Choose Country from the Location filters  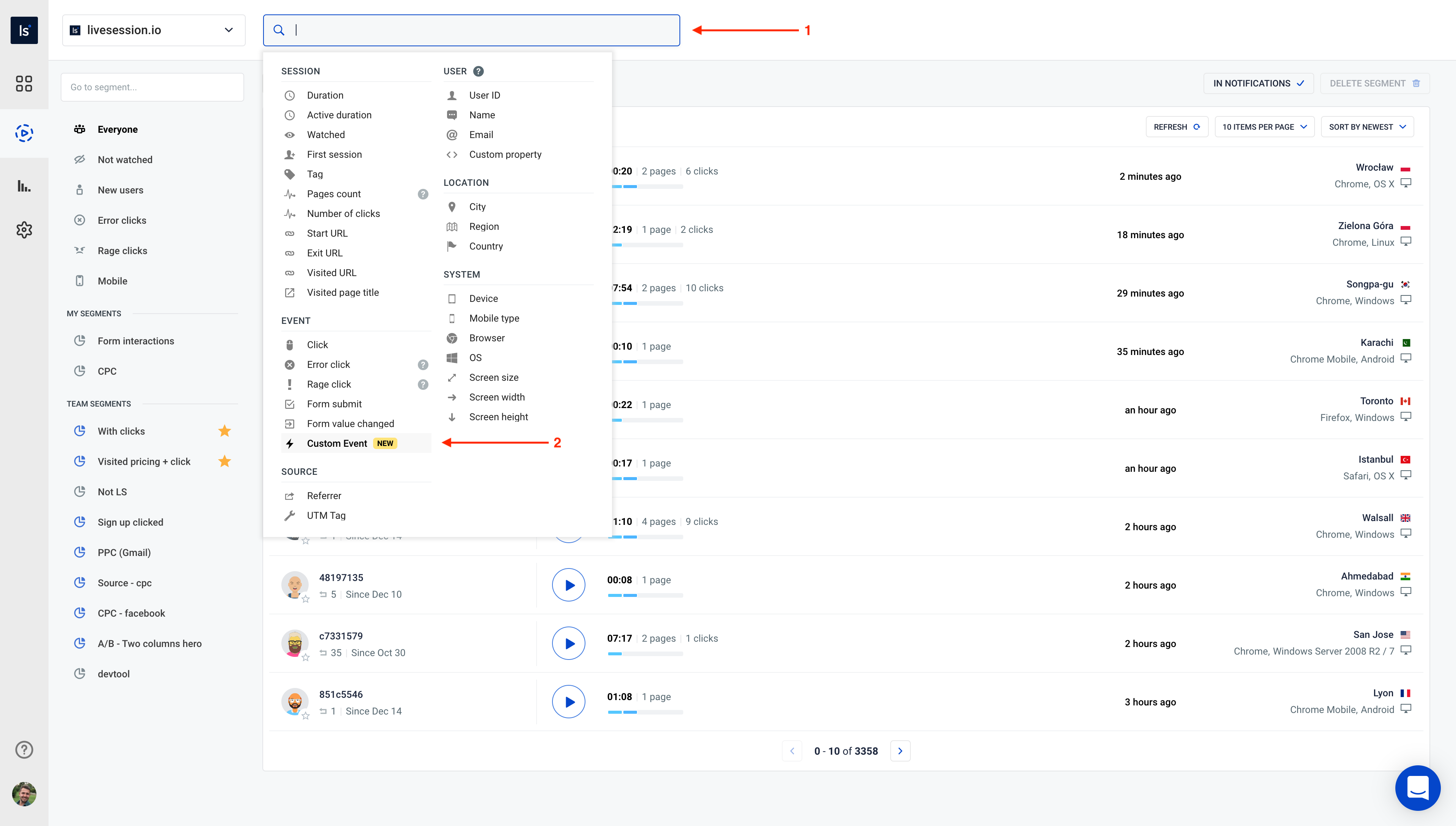(485, 246)
